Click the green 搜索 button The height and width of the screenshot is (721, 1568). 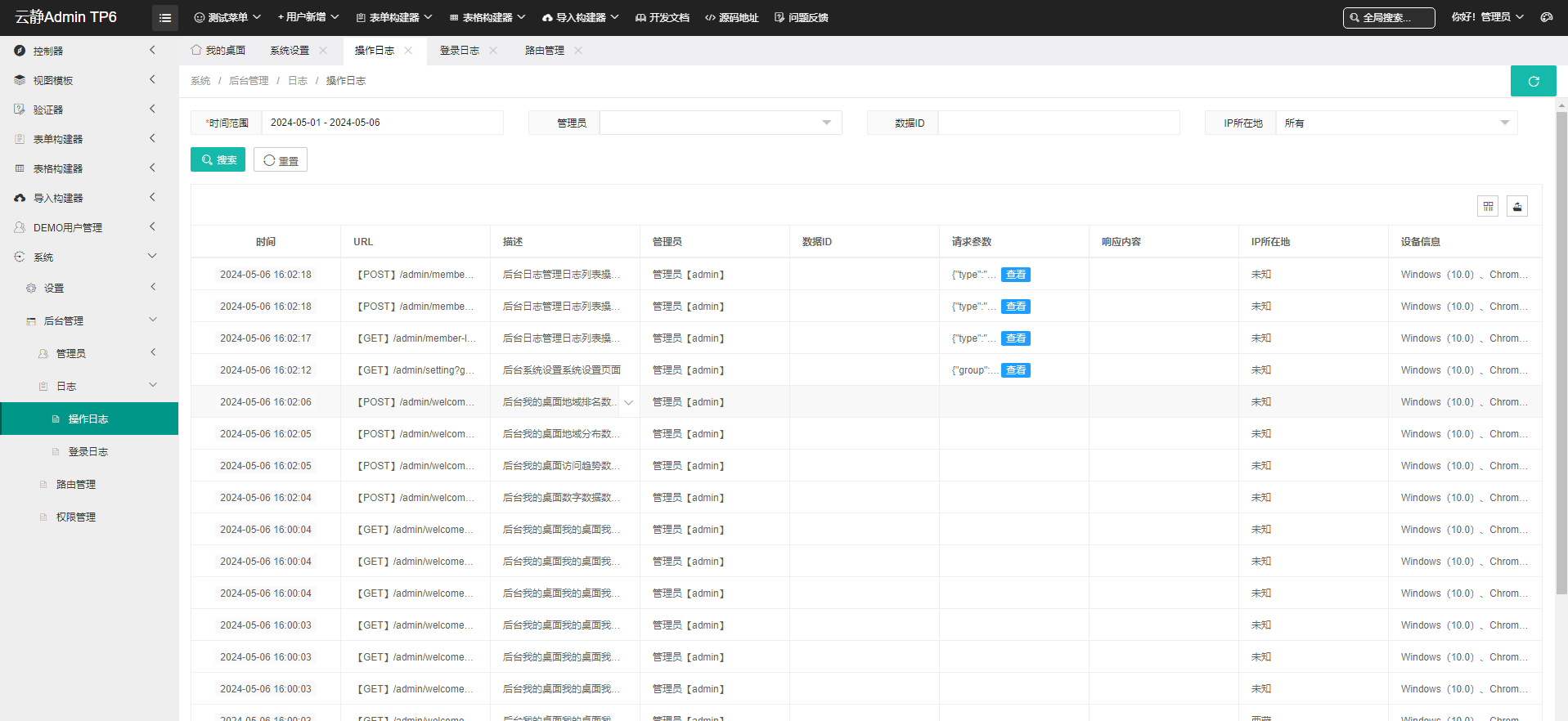[218, 159]
